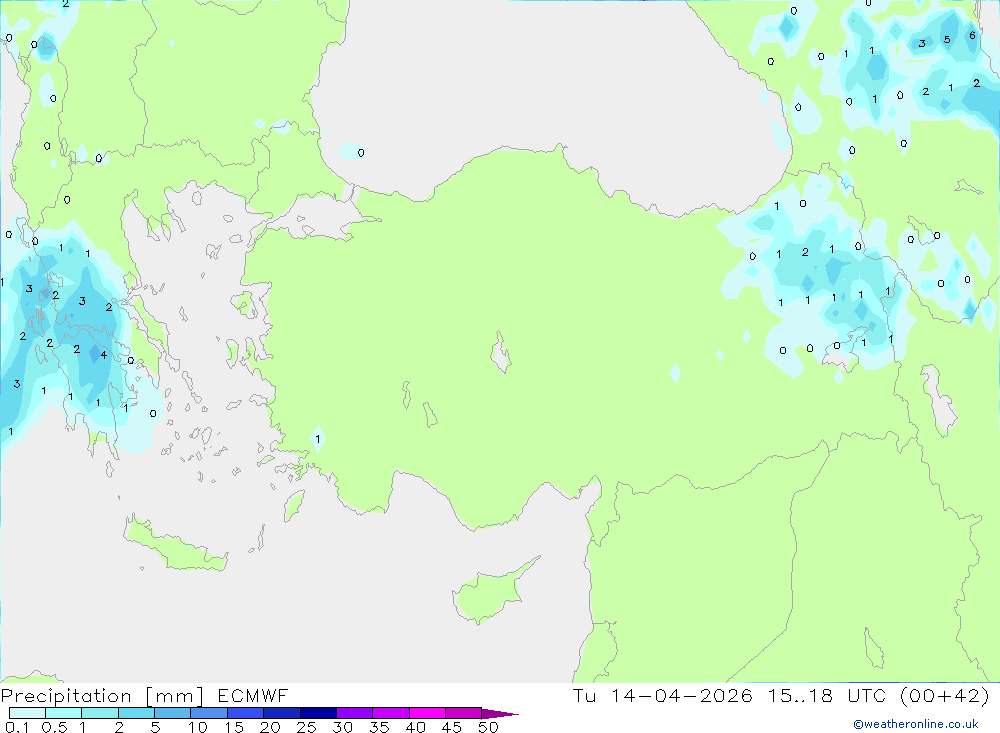Click the 'Precipitation [mm]' title text
The height and width of the screenshot is (733, 1000).
point(102,696)
